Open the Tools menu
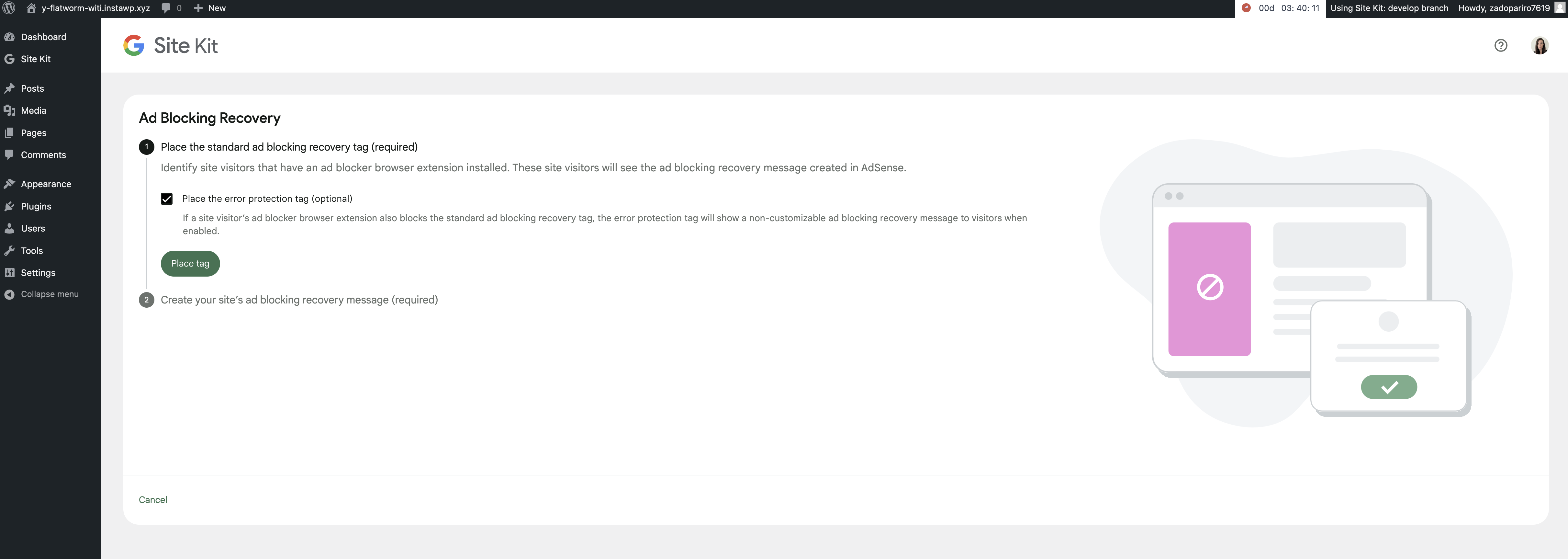This screenshot has height=559, width=1568. point(32,250)
